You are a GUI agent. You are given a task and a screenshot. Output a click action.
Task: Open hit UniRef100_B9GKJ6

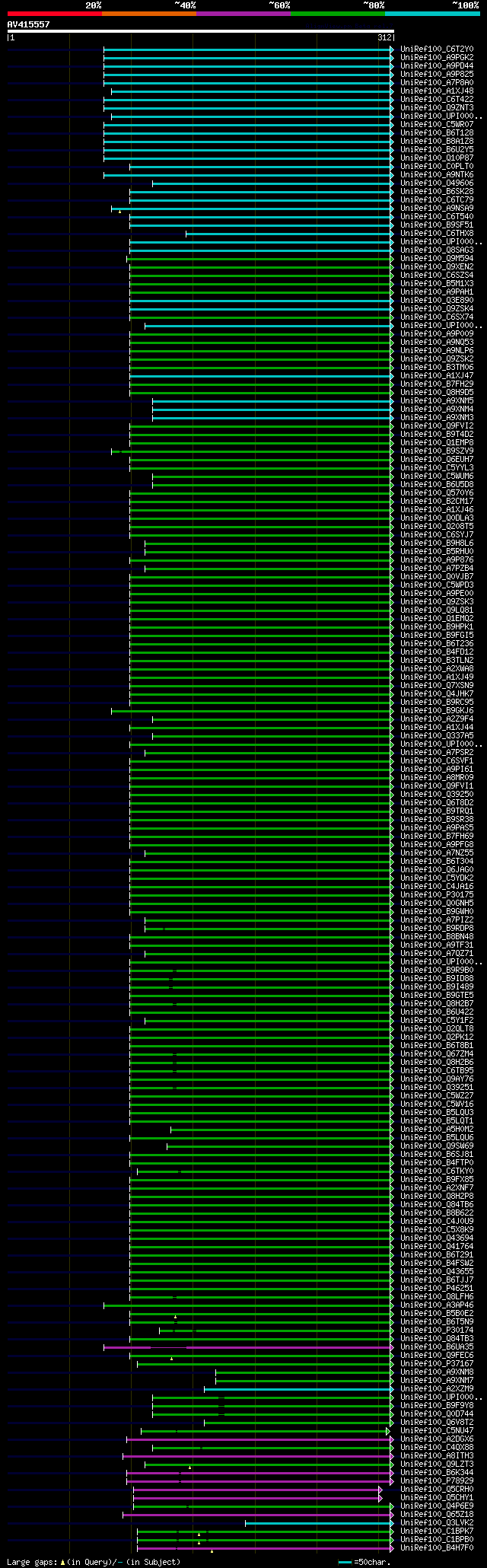437,711
